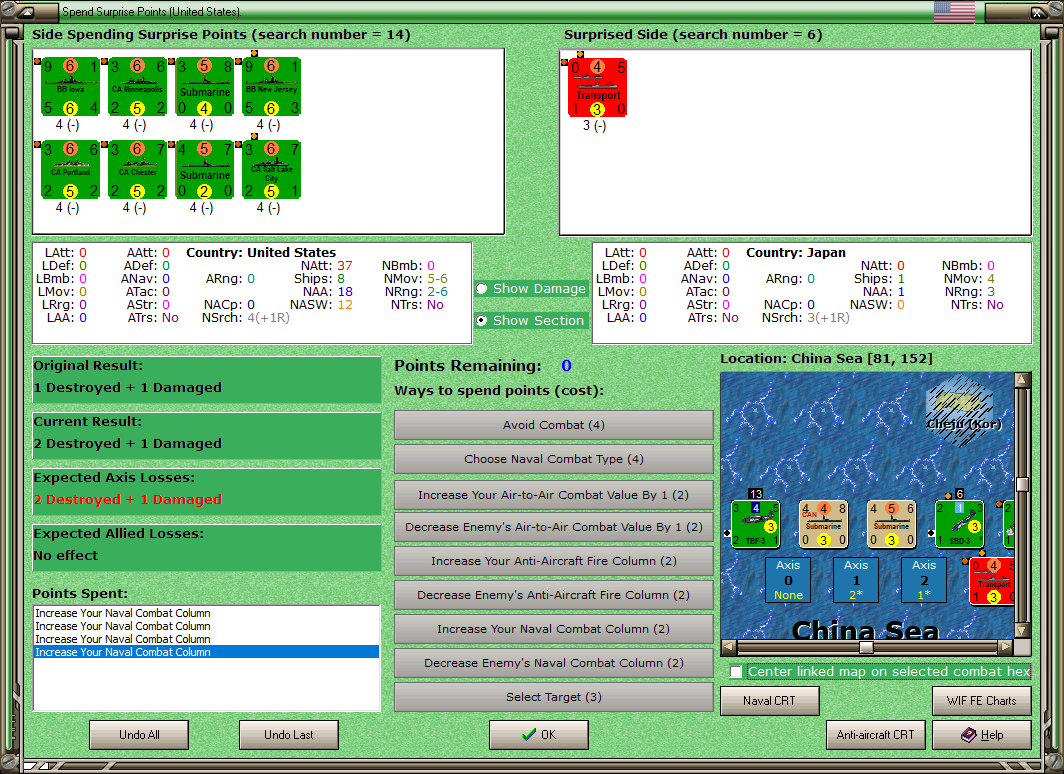Image resolution: width=1064 pixels, height=774 pixels.
Task: Click the CAN Submarine unit on map
Action: point(823,524)
